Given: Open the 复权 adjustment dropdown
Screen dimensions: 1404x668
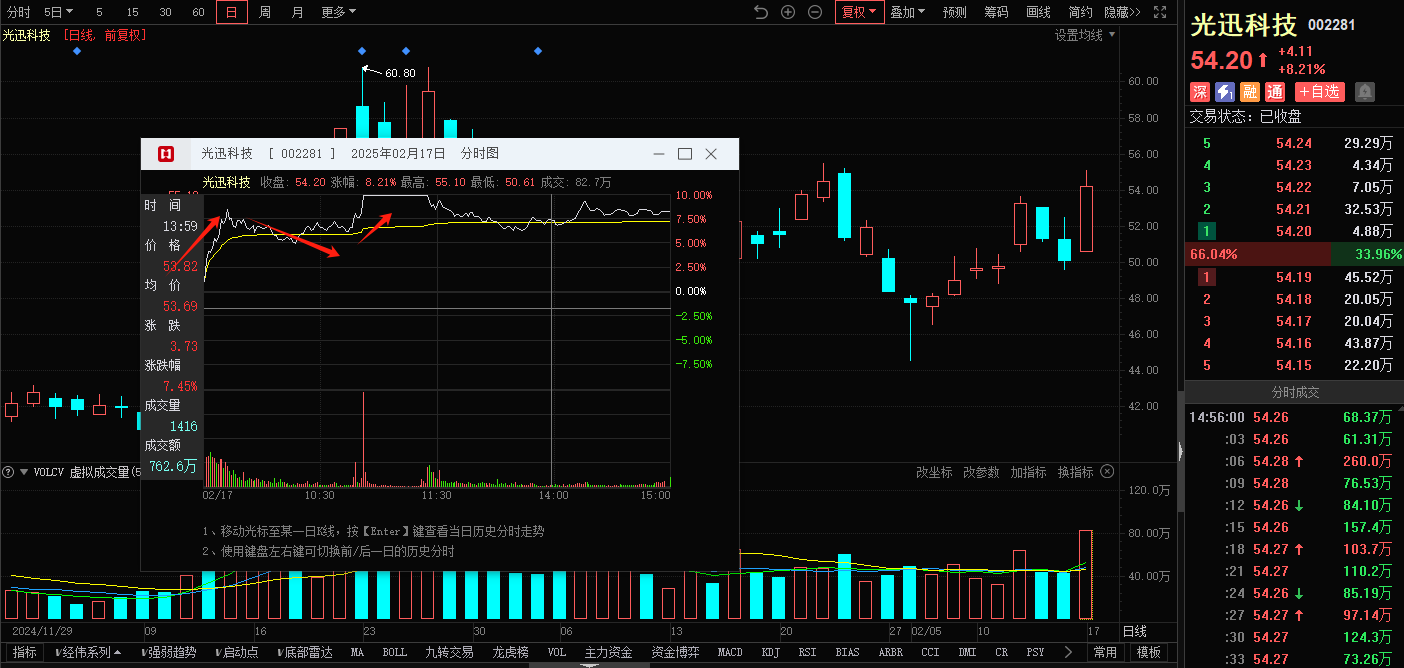Looking at the screenshot, I should 858,12.
